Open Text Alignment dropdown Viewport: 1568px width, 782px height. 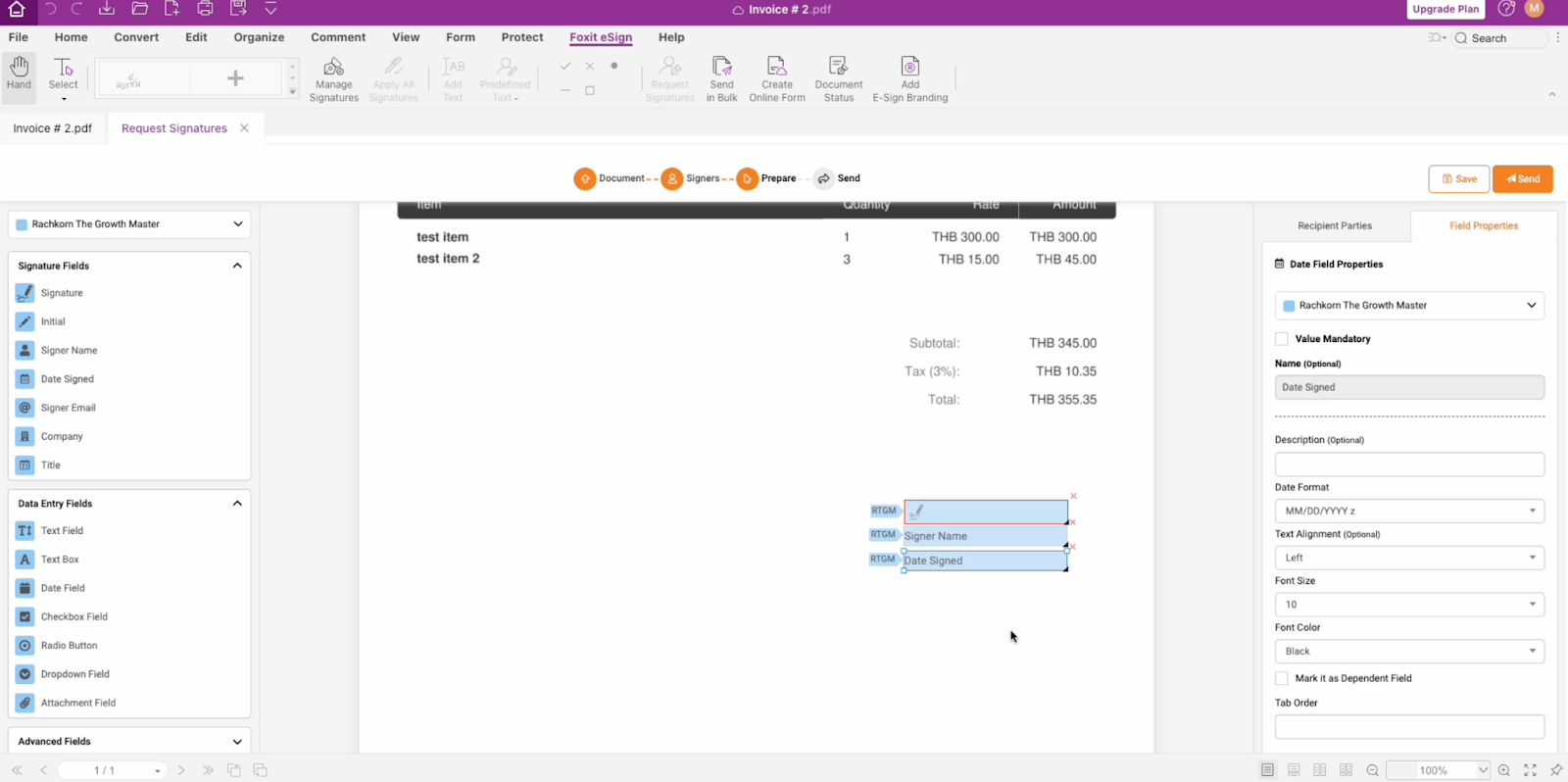click(x=1409, y=558)
